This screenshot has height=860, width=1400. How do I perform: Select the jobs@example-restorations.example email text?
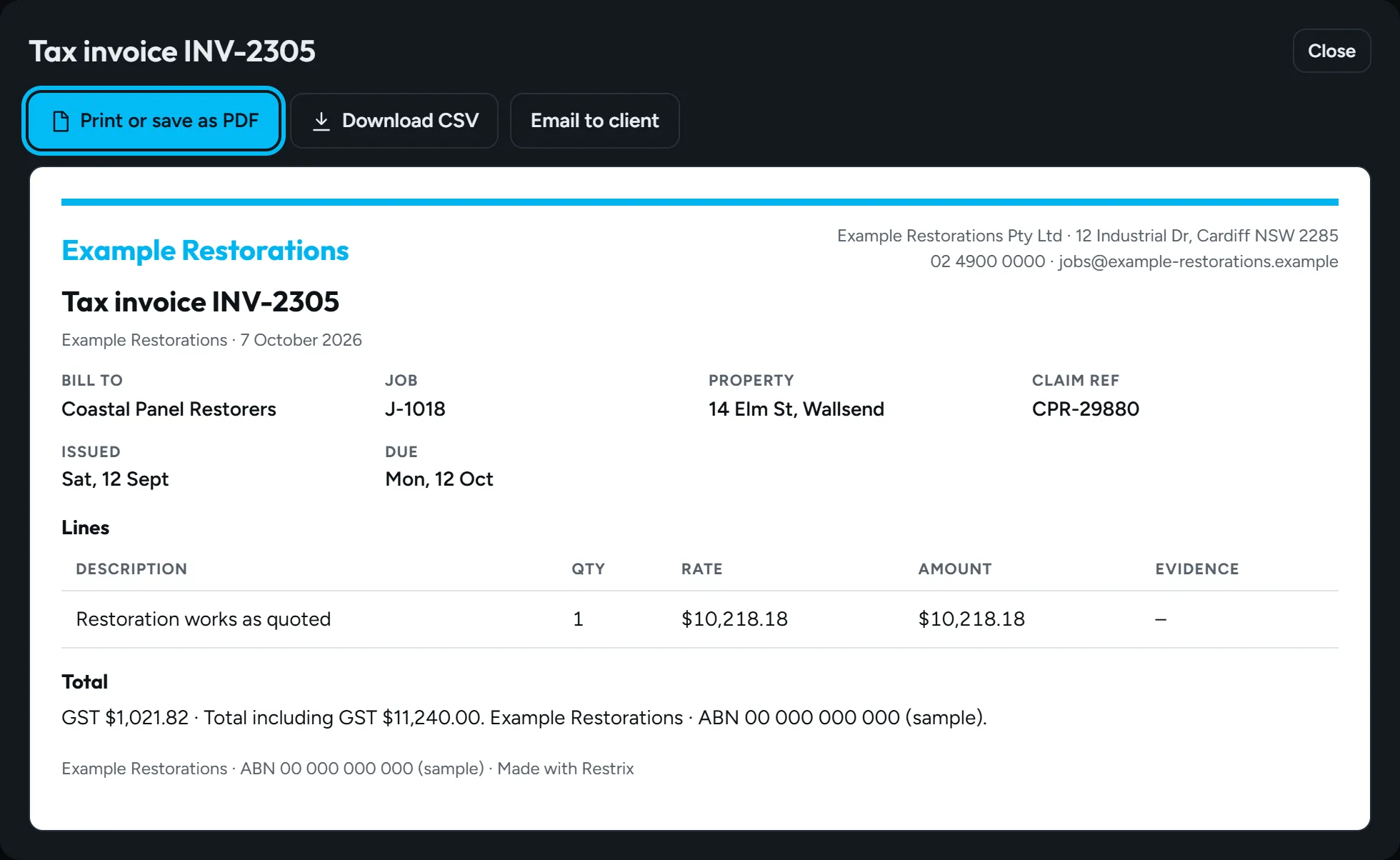pos(1198,261)
